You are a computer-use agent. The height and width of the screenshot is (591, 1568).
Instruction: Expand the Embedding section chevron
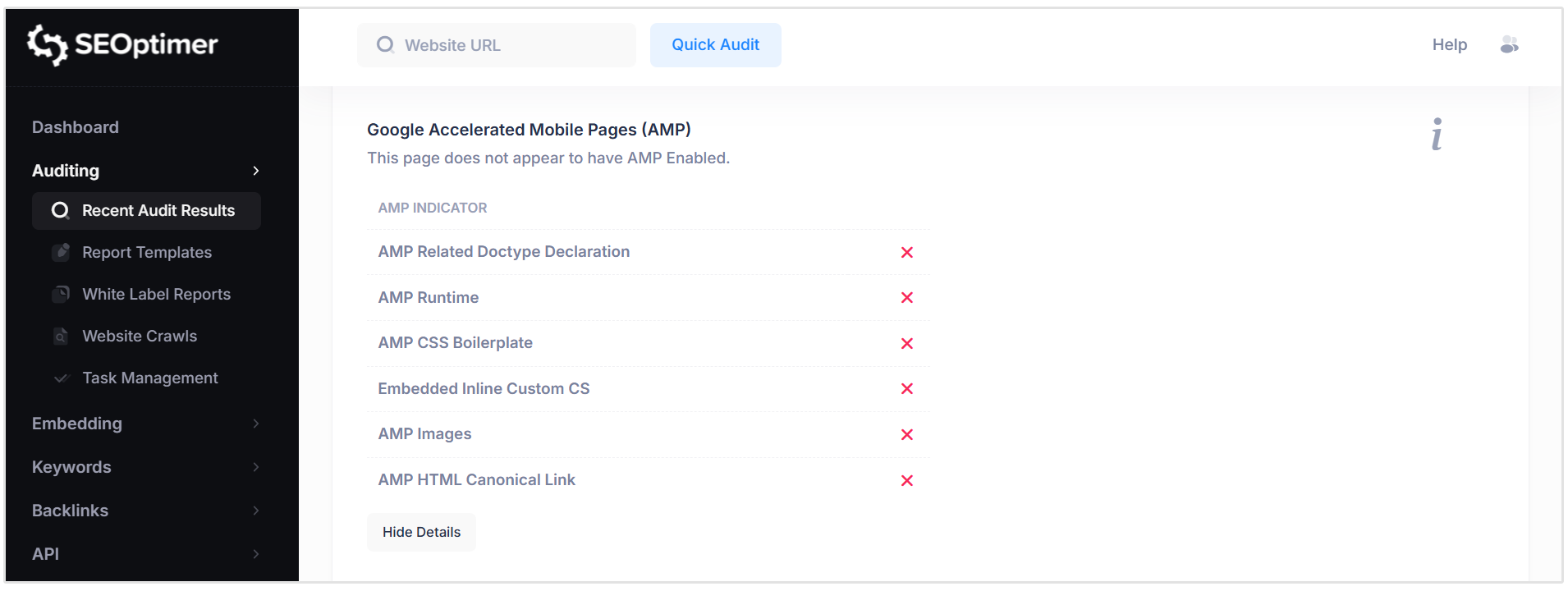(256, 424)
